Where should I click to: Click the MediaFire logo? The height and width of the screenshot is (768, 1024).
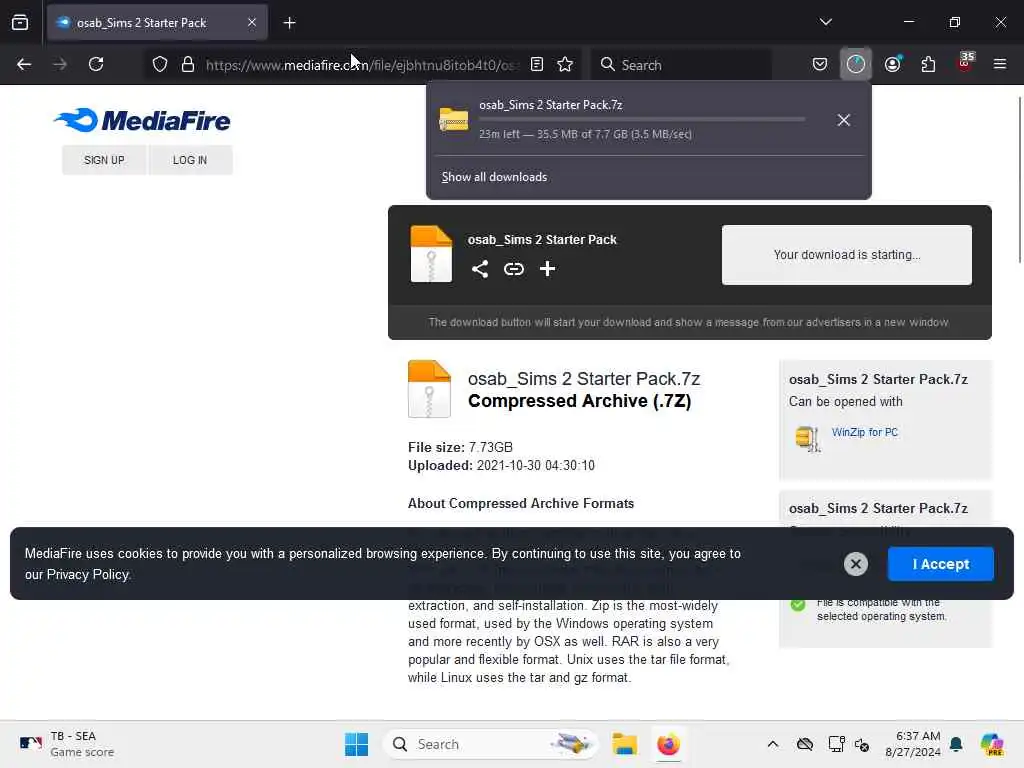click(142, 120)
